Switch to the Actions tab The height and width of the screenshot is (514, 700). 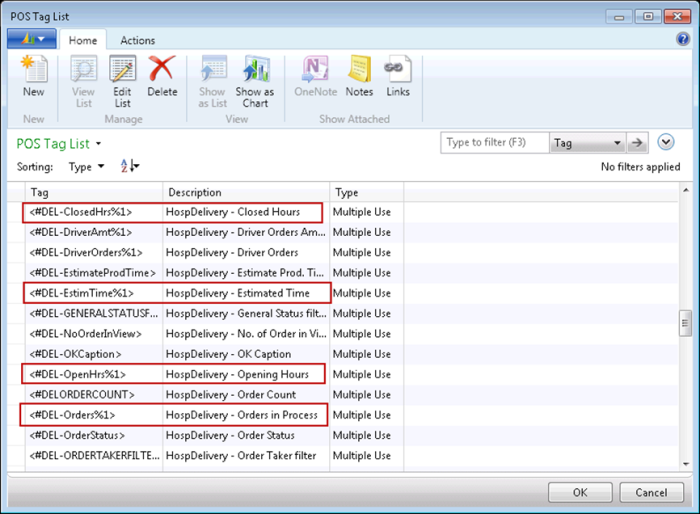(x=137, y=40)
